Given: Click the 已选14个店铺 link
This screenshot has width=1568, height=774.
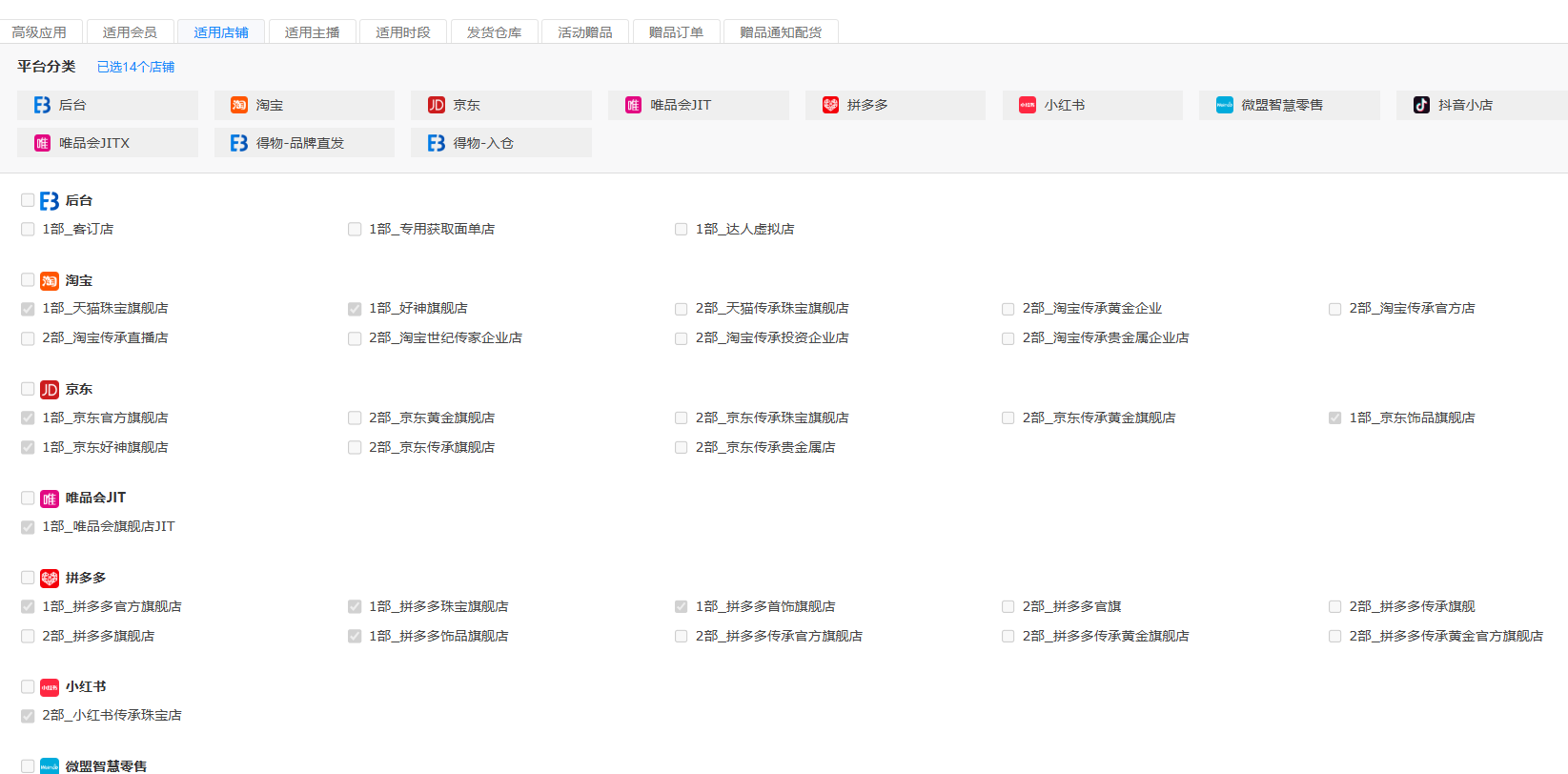Looking at the screenshot, I should pyautogui.click(x=135, y=67).
